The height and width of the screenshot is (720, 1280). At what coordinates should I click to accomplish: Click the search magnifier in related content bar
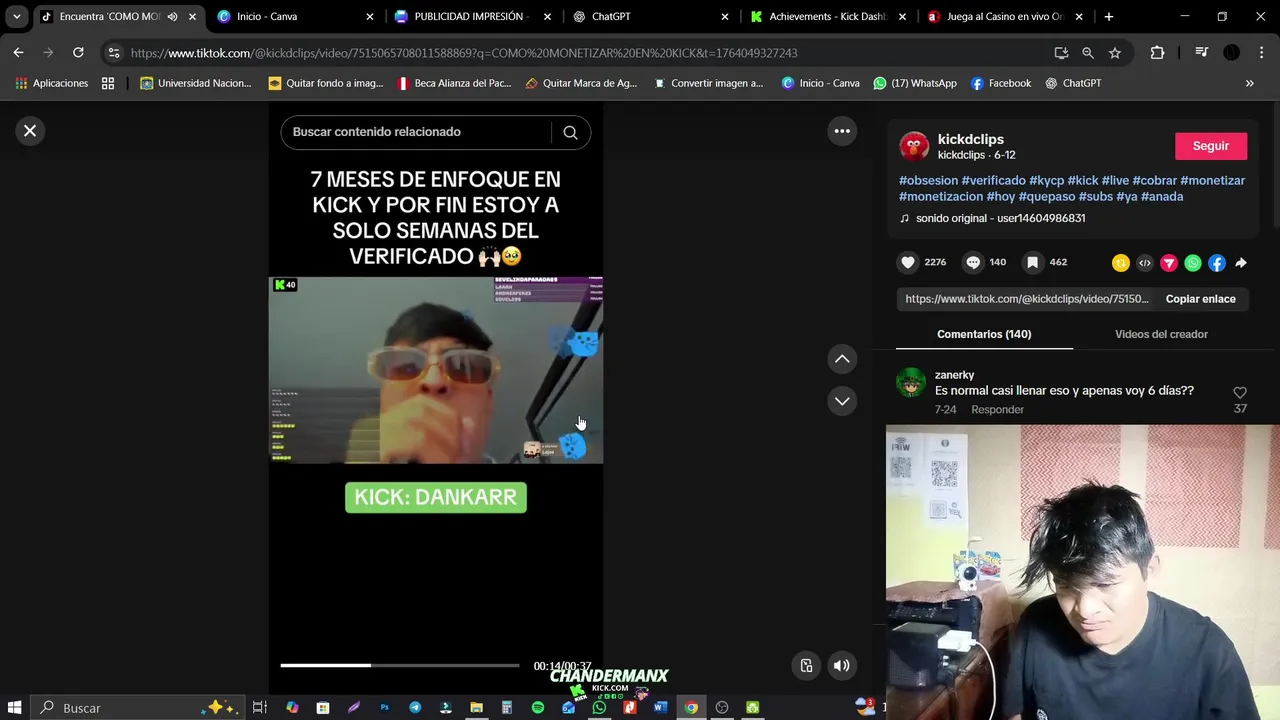point(570,132)
